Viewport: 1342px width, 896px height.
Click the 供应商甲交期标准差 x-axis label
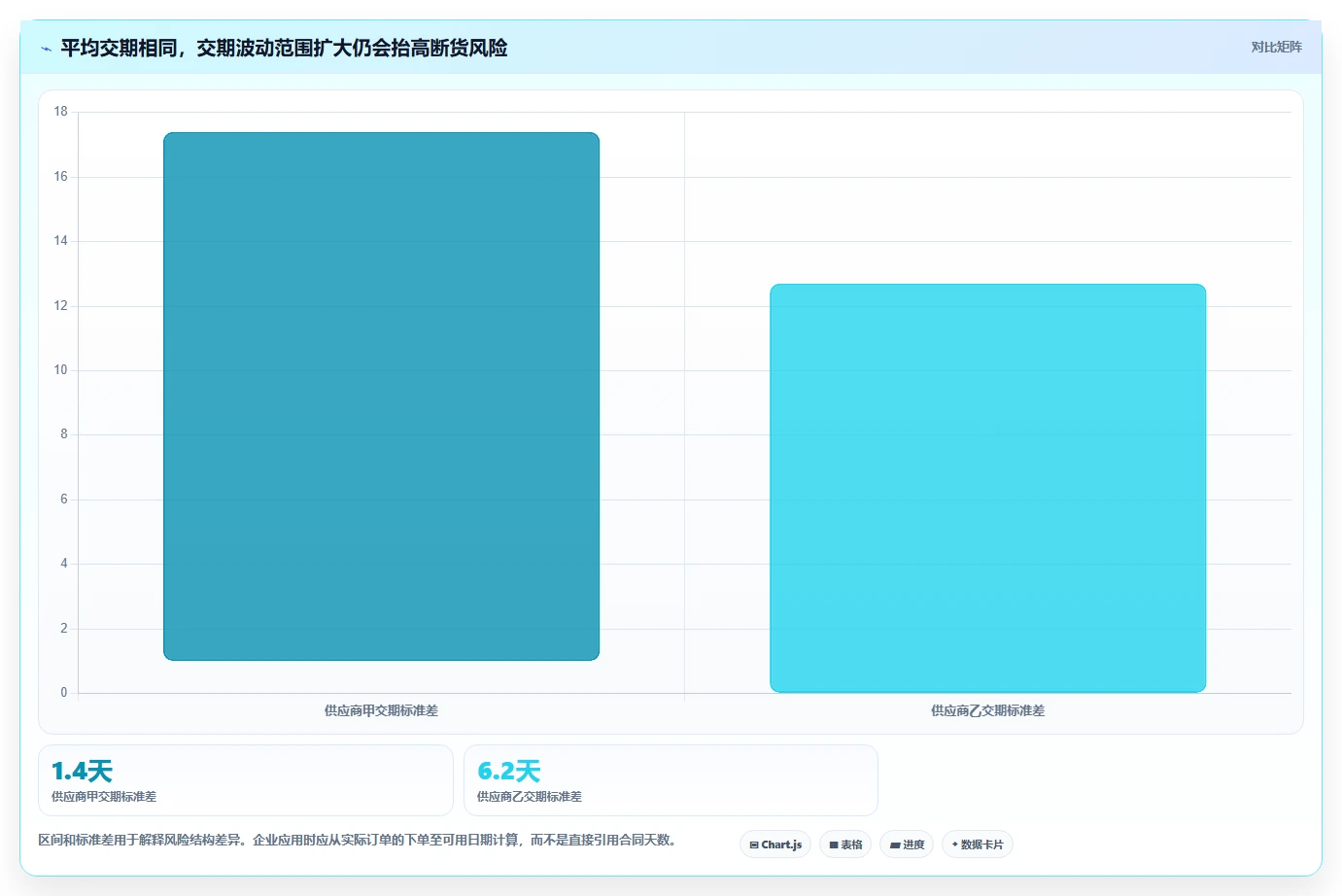pos(381,710)
